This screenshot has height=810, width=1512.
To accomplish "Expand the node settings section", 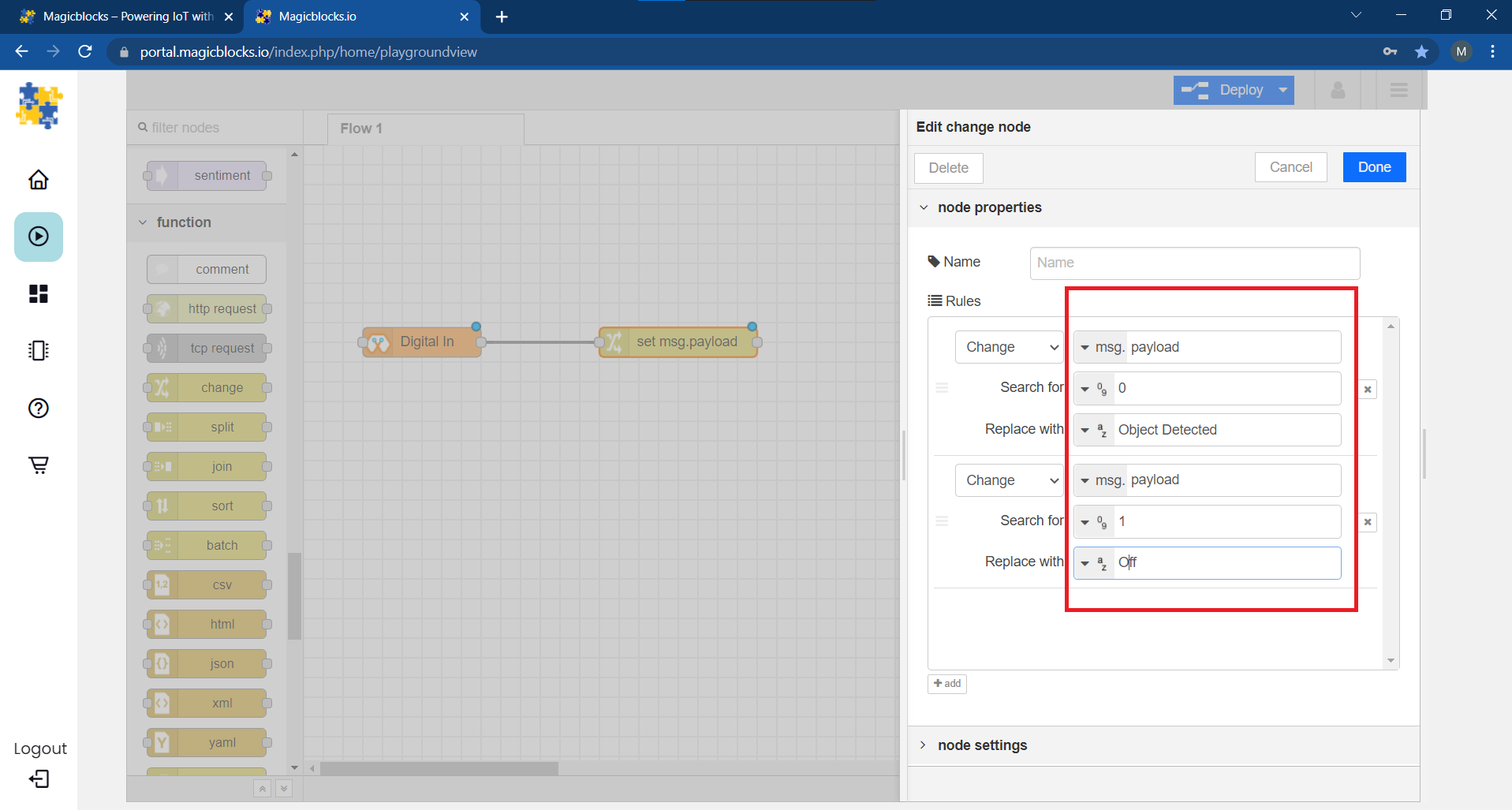I will click(x=982, y=745).
